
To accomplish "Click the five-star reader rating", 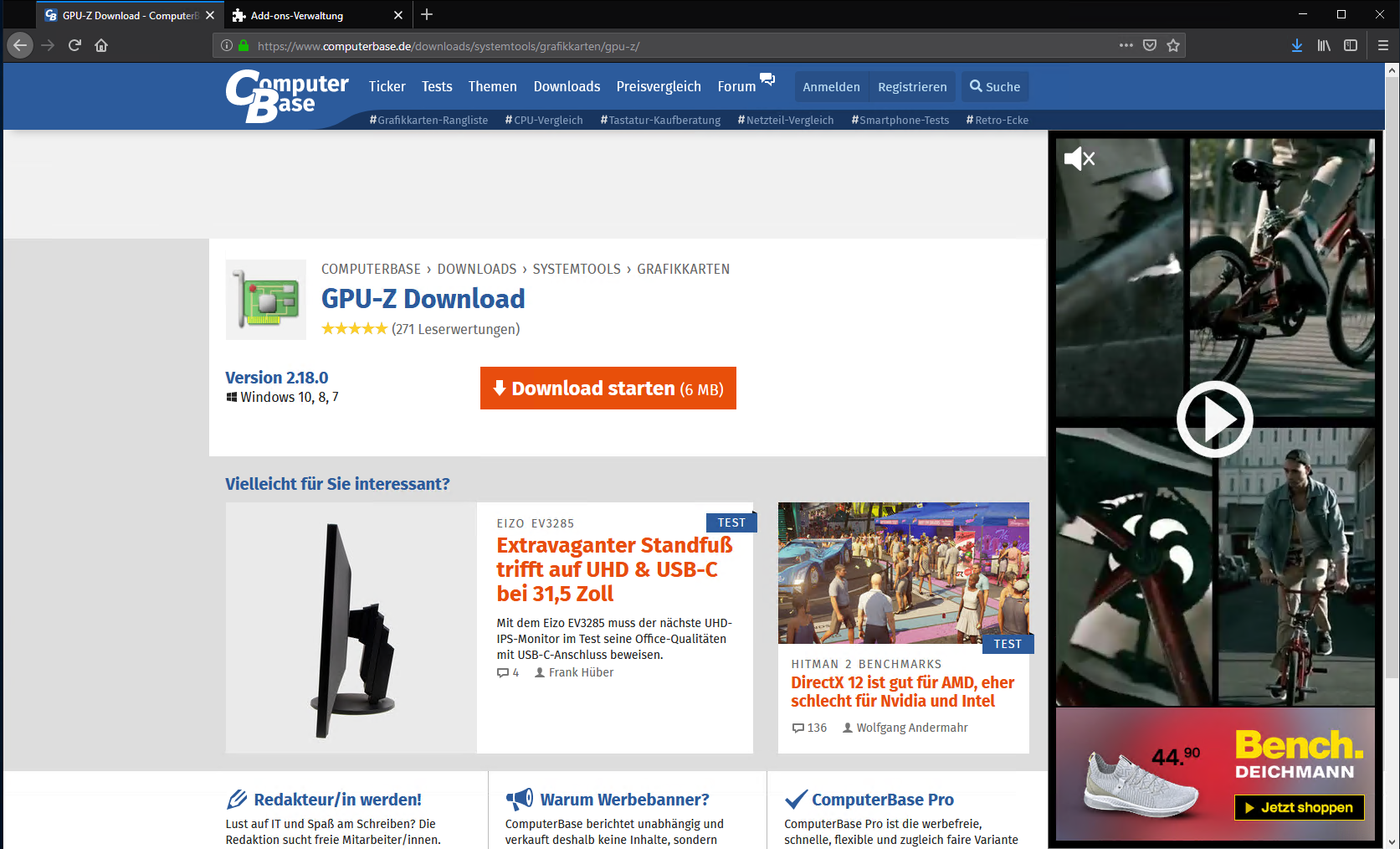I will [355, 328].
